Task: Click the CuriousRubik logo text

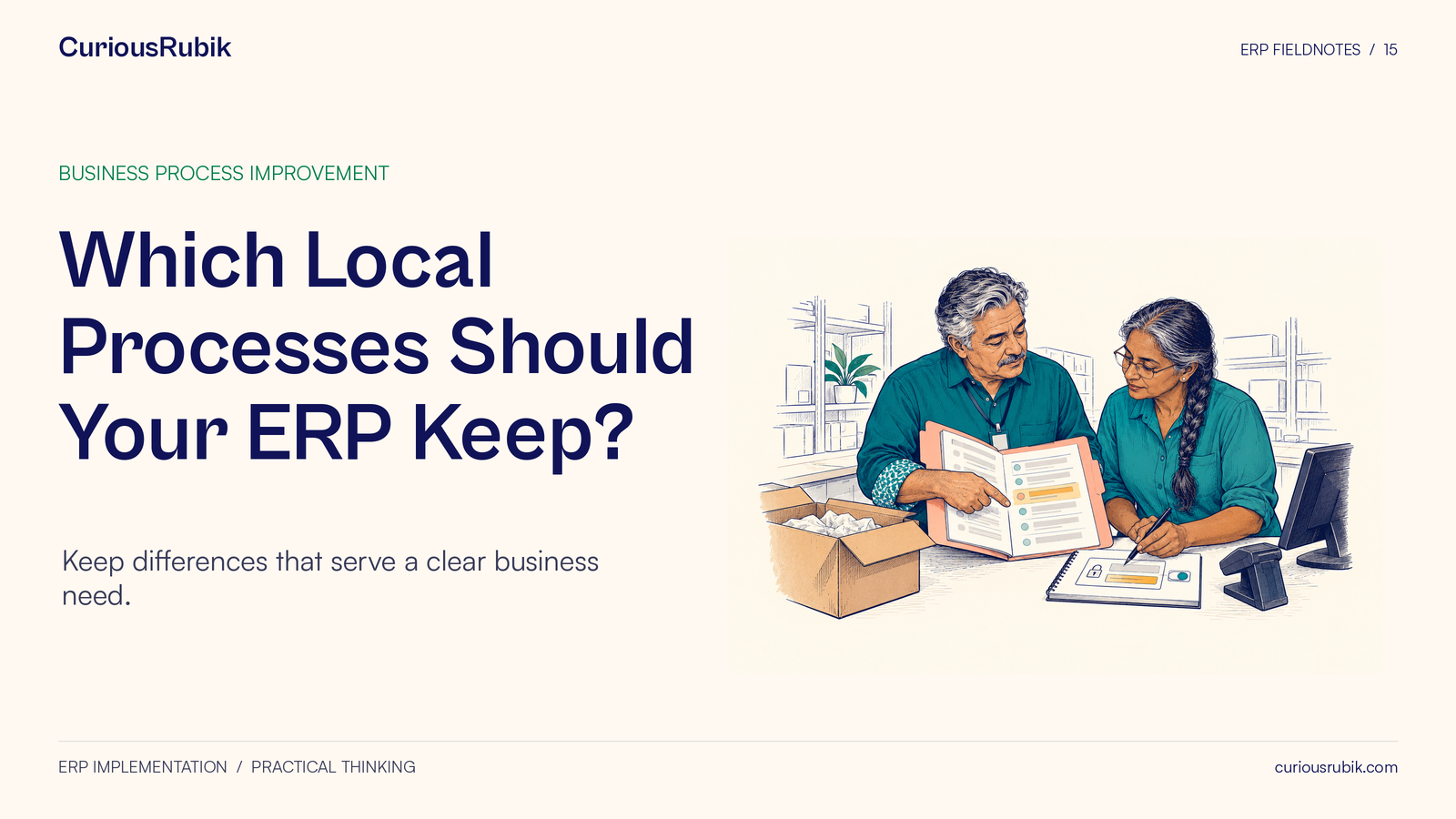Action: tap(145, 47)
